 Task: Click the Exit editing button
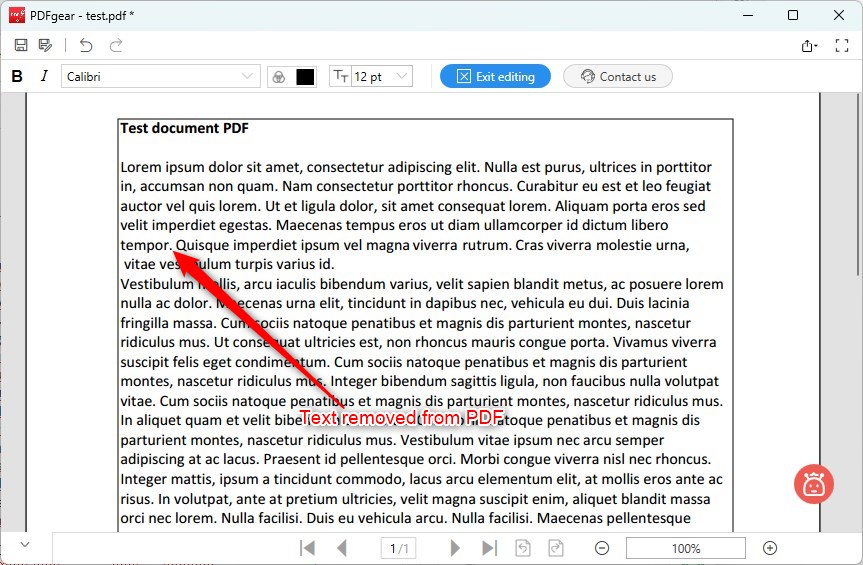[x=495, y=76]
